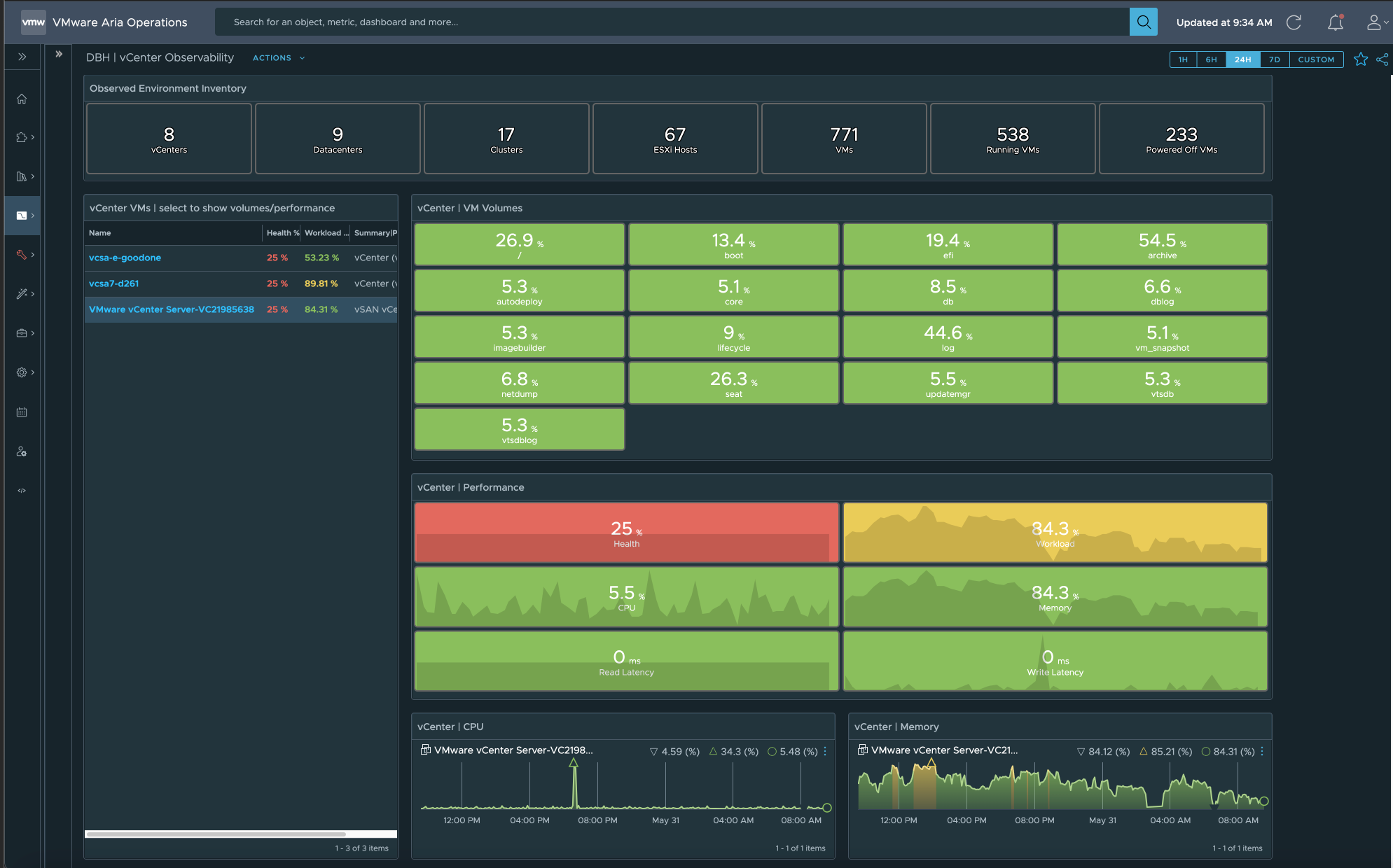This screenshot has height=868, width=1393.
Task: Expand the left navigation double-chevron
Action: [22, 57]
